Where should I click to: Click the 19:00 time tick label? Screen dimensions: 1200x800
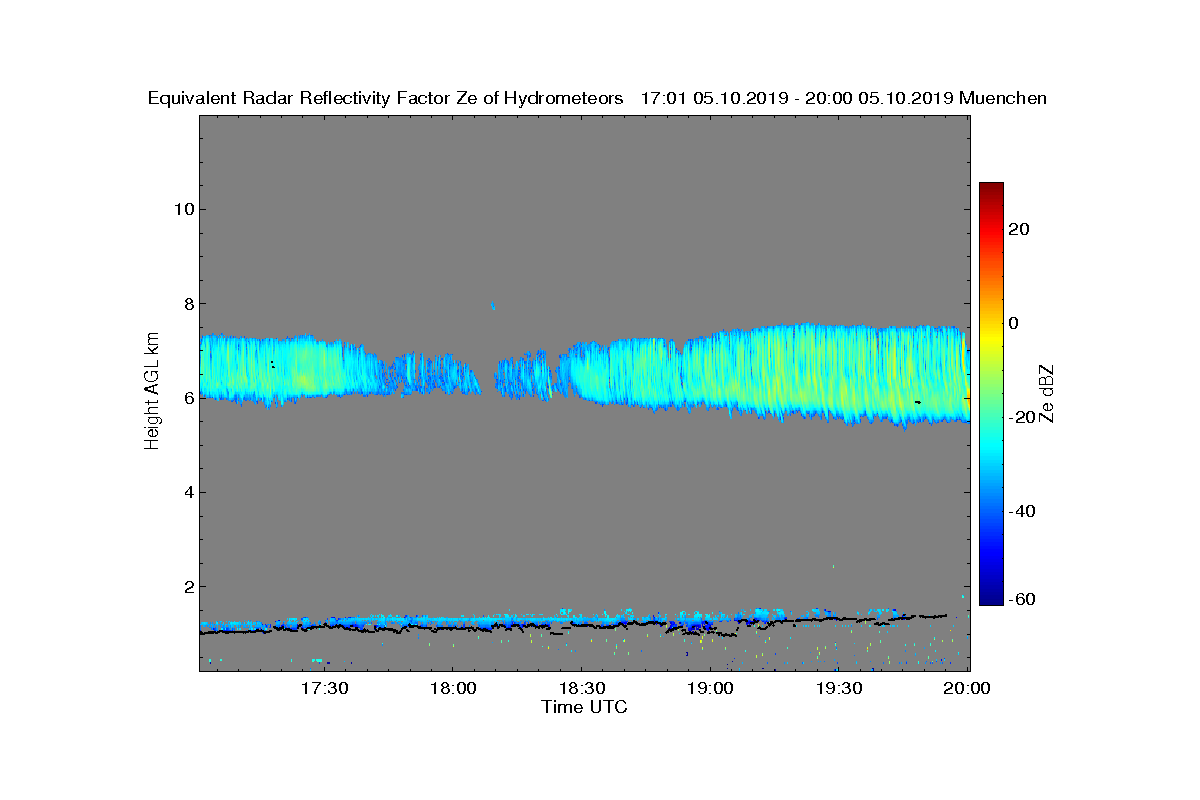(x=710, y=689)
